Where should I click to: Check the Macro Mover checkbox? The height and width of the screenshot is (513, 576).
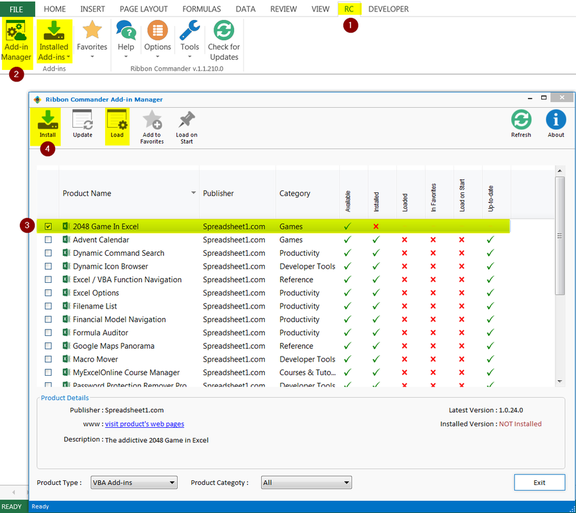point(48,359)
